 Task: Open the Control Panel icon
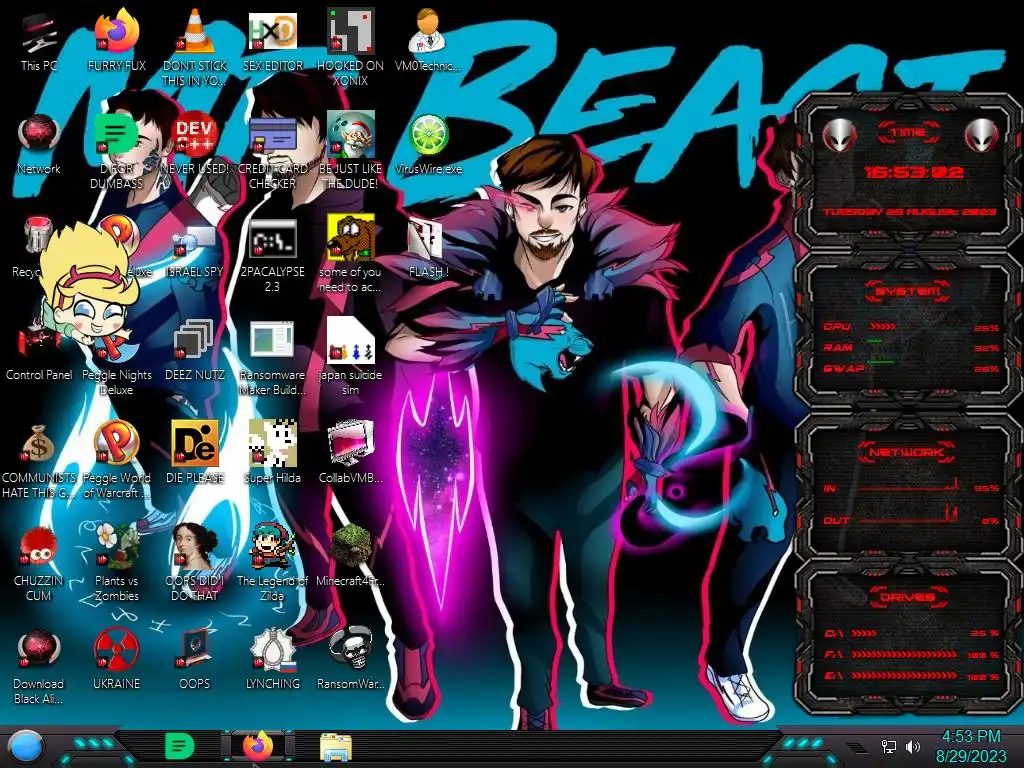39,351
